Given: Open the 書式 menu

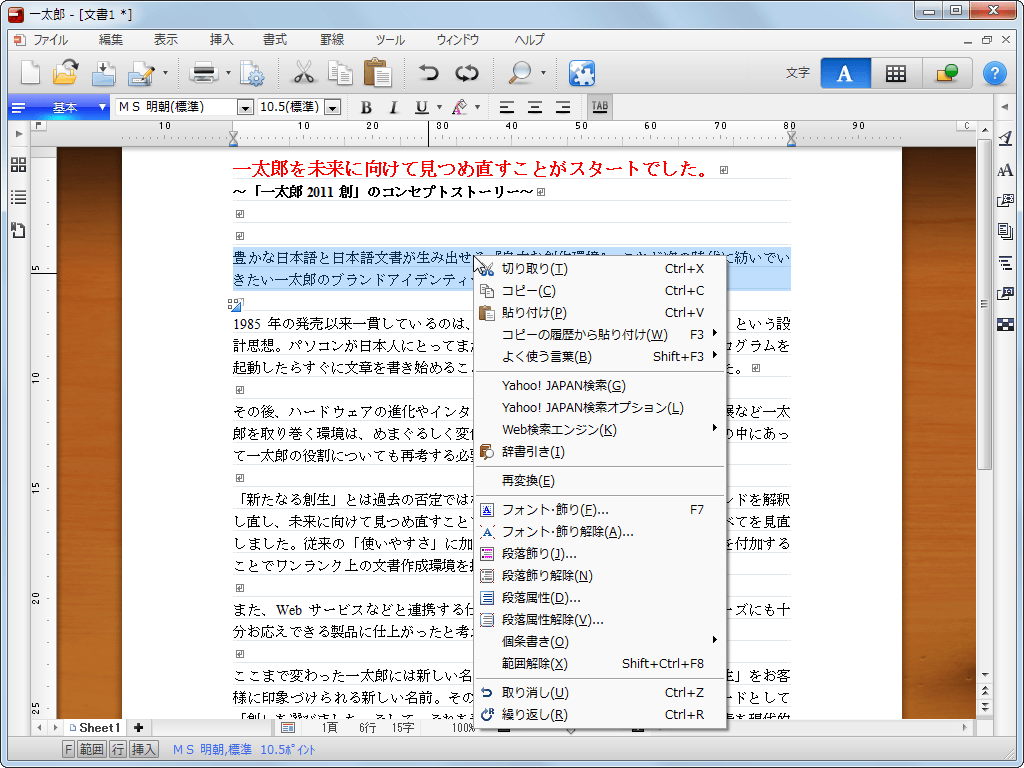Looking at the screenshot, I should pyautogui.click(x=275, y=40).
